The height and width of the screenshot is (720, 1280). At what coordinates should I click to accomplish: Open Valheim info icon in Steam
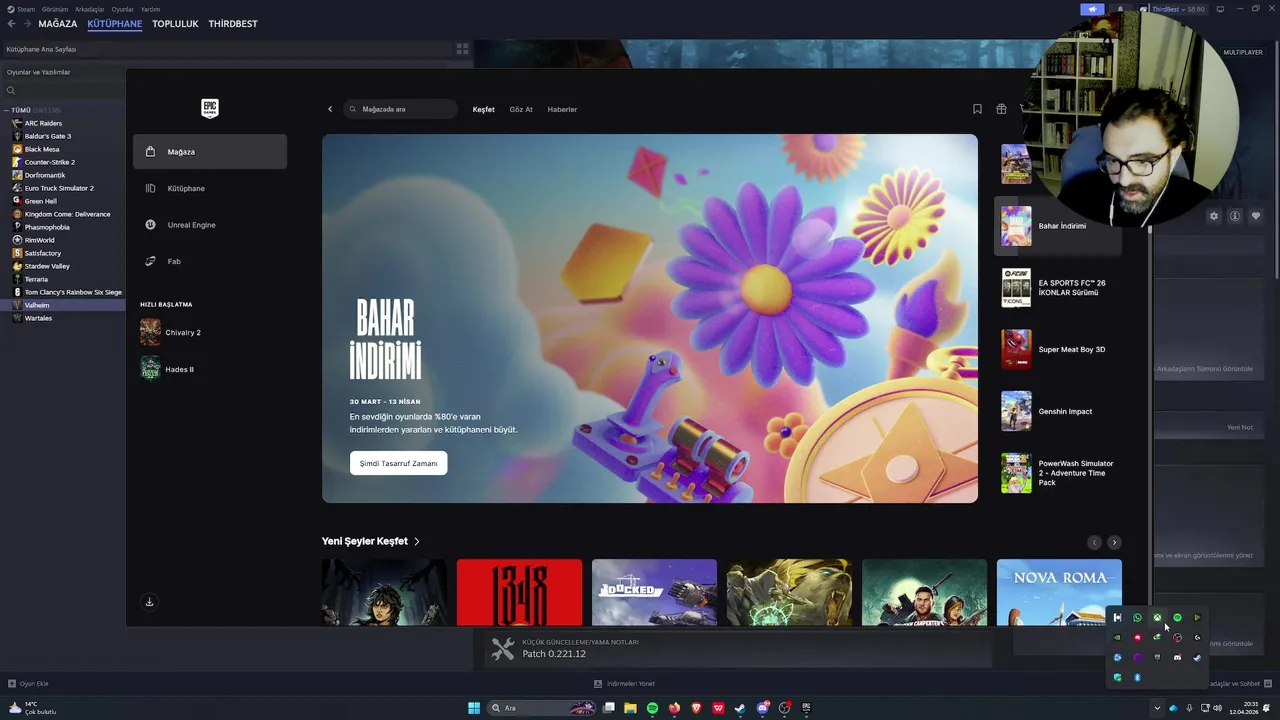click(1235, 216)
